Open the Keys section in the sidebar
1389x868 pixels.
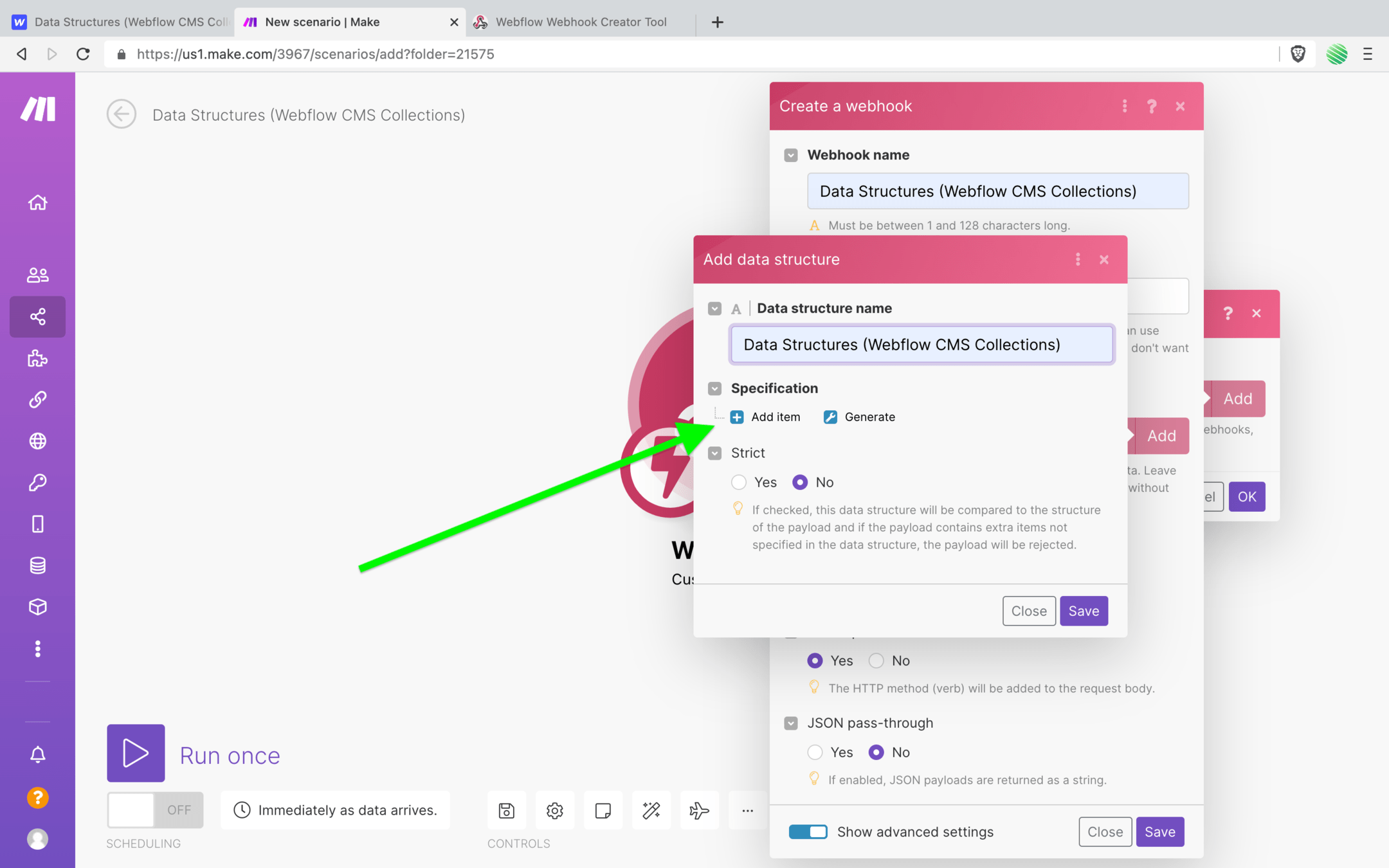point(37,483)
